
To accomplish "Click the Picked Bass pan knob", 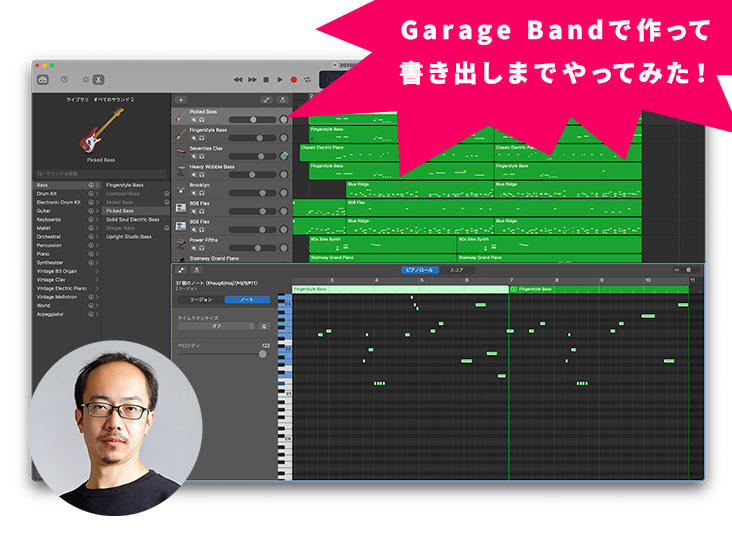I will 283,119.
